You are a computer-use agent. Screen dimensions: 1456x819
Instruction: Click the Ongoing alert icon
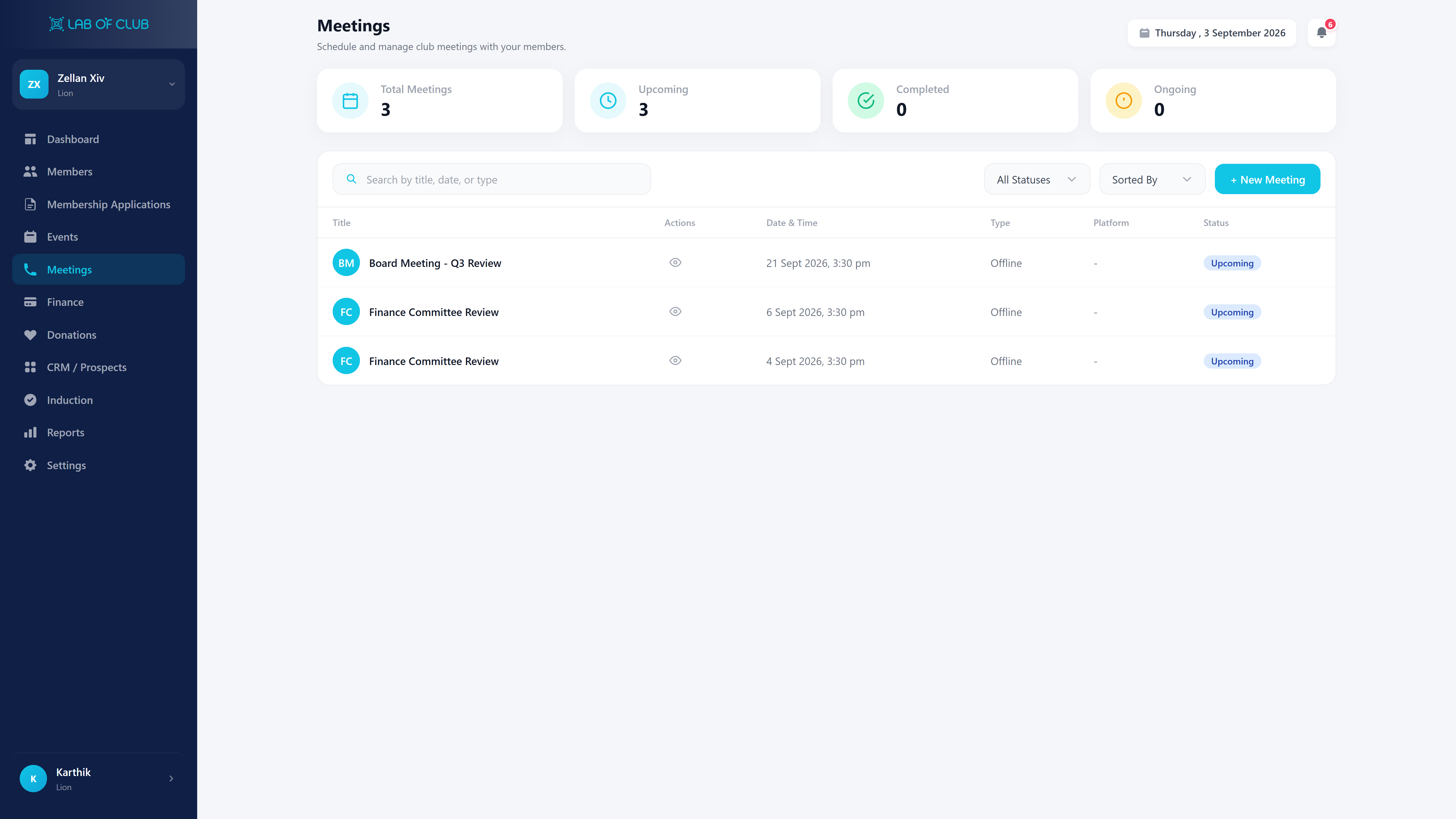1124,101
